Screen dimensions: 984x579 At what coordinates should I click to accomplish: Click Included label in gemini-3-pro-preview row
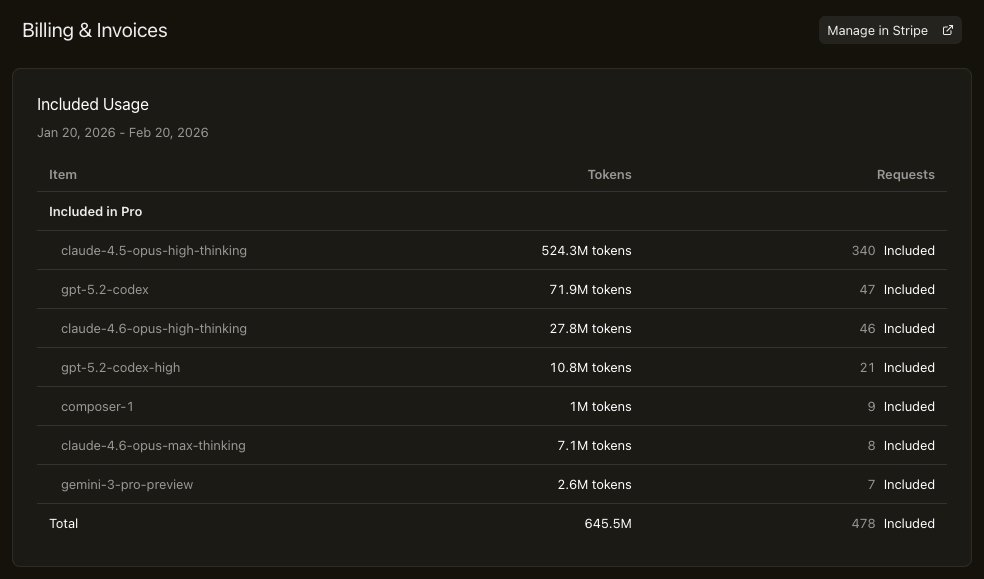coord(909,484)
